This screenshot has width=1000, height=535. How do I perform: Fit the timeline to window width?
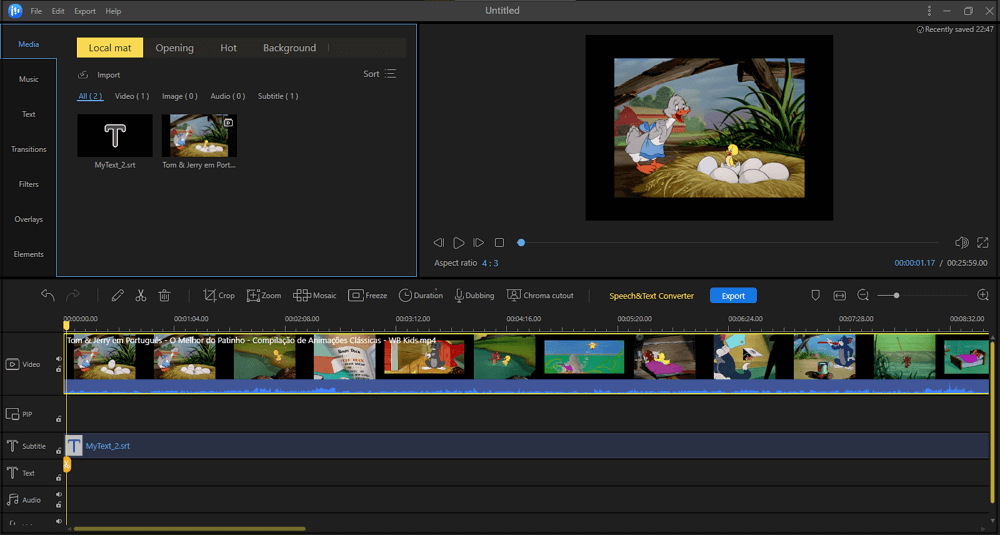(839, 295)
